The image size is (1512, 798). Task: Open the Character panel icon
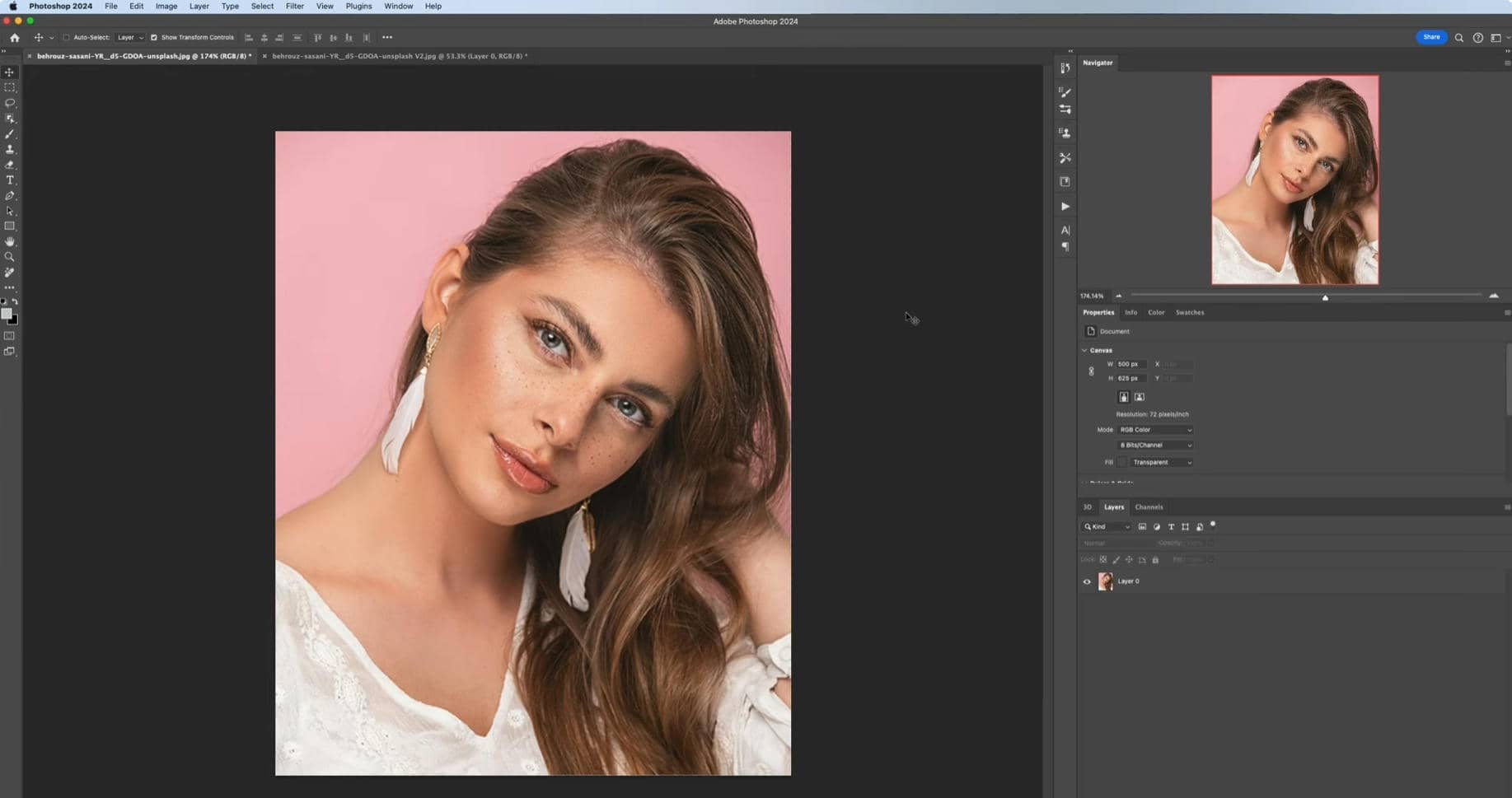[x=1065, y=231]
